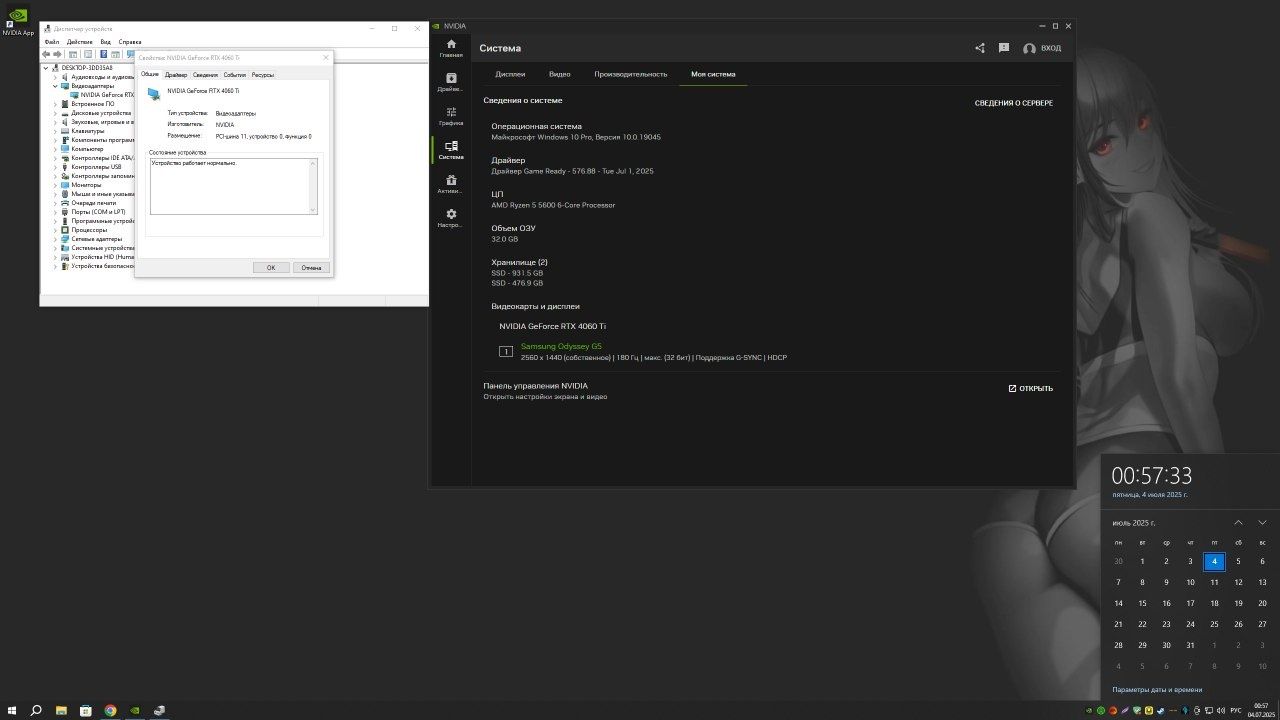The width and height of the screenshot is (1280, 720).
Task: Open Настройки gear in NVIDIA sidebar
Action: pyautogui.click(x=451, y=218)
